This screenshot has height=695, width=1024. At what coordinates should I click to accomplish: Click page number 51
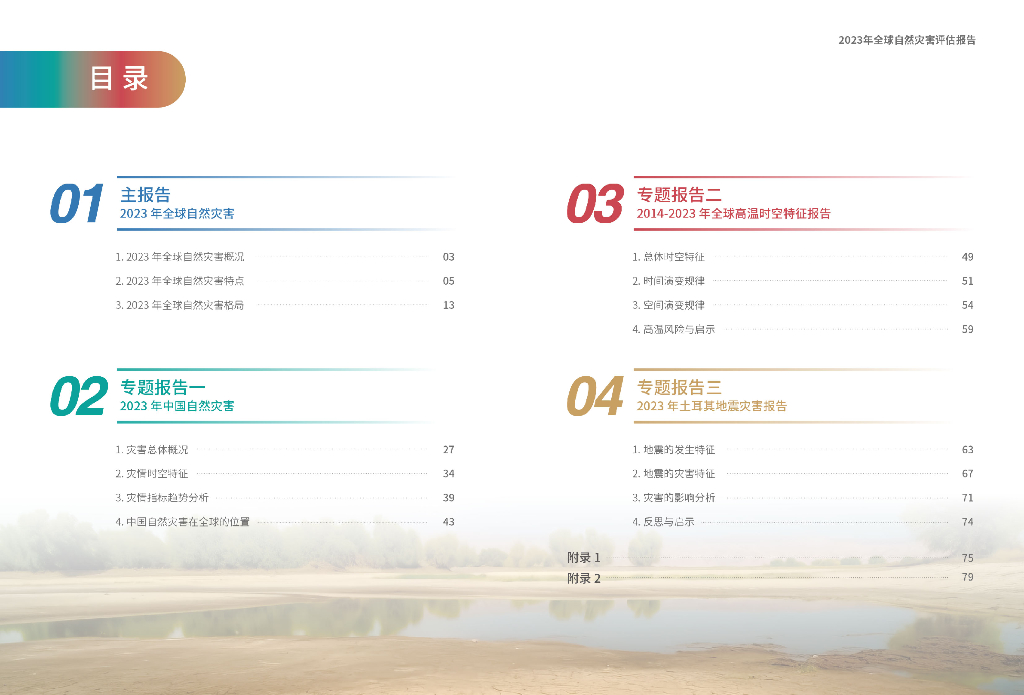coord(968,281)
